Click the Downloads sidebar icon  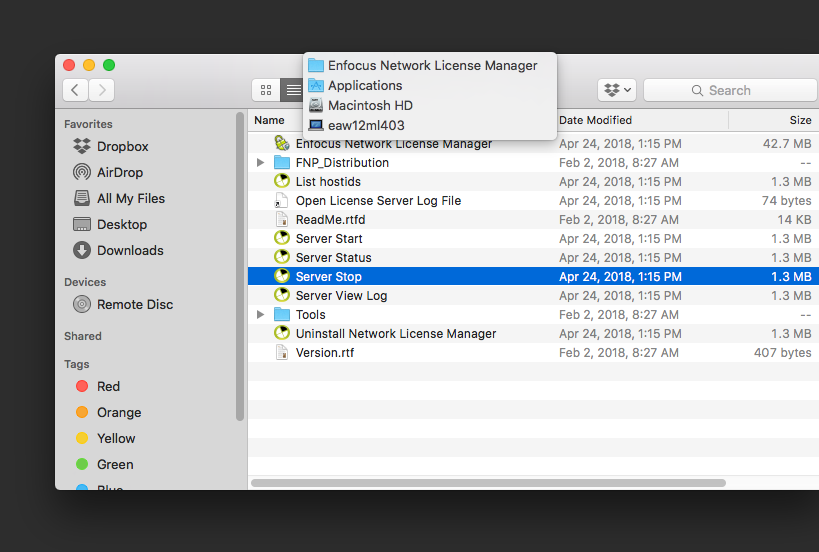coord(81,250)
